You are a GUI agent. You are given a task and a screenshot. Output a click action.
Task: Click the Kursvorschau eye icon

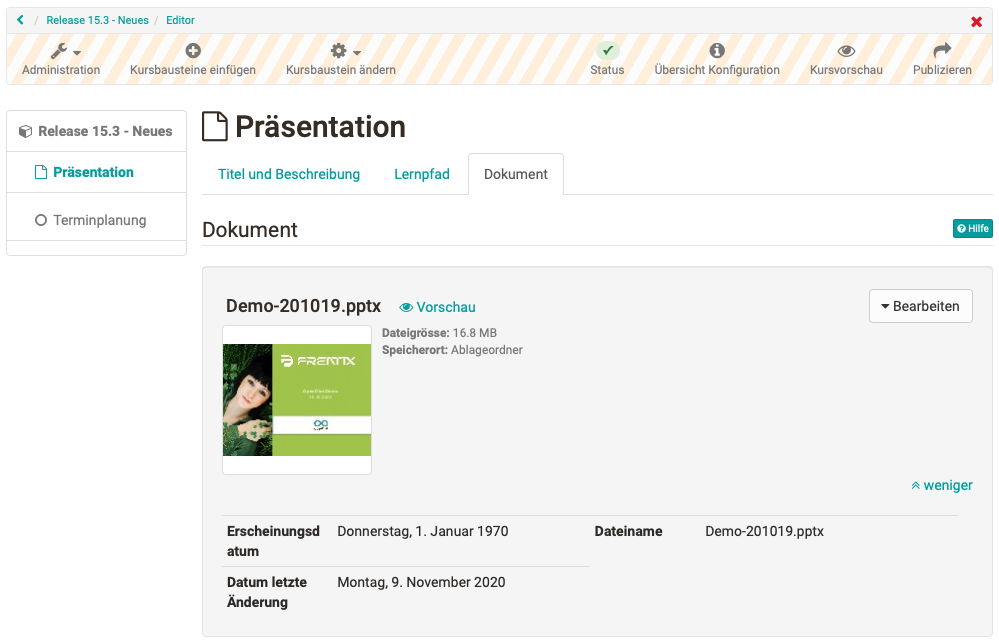[x=846, y=51]
